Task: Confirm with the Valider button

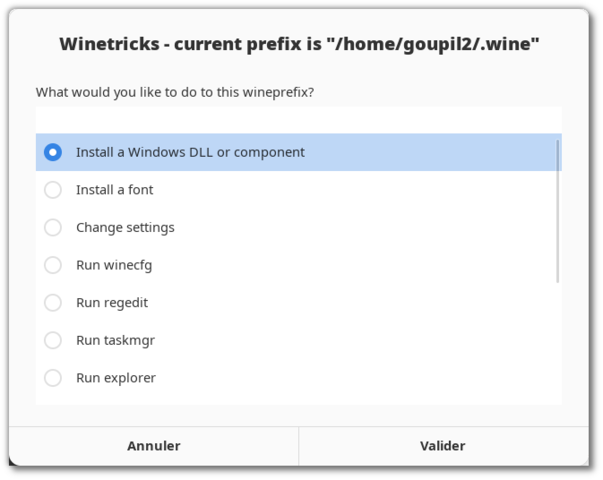Action: (442, 446)
